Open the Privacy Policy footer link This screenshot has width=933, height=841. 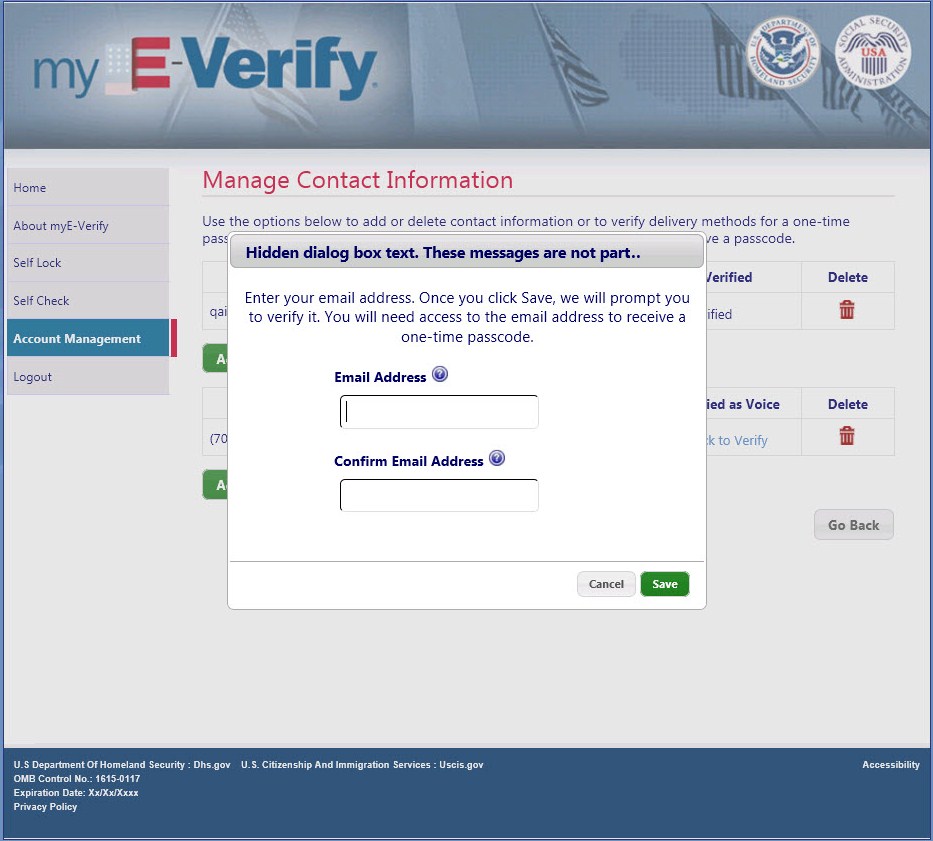tap(45, 806)
